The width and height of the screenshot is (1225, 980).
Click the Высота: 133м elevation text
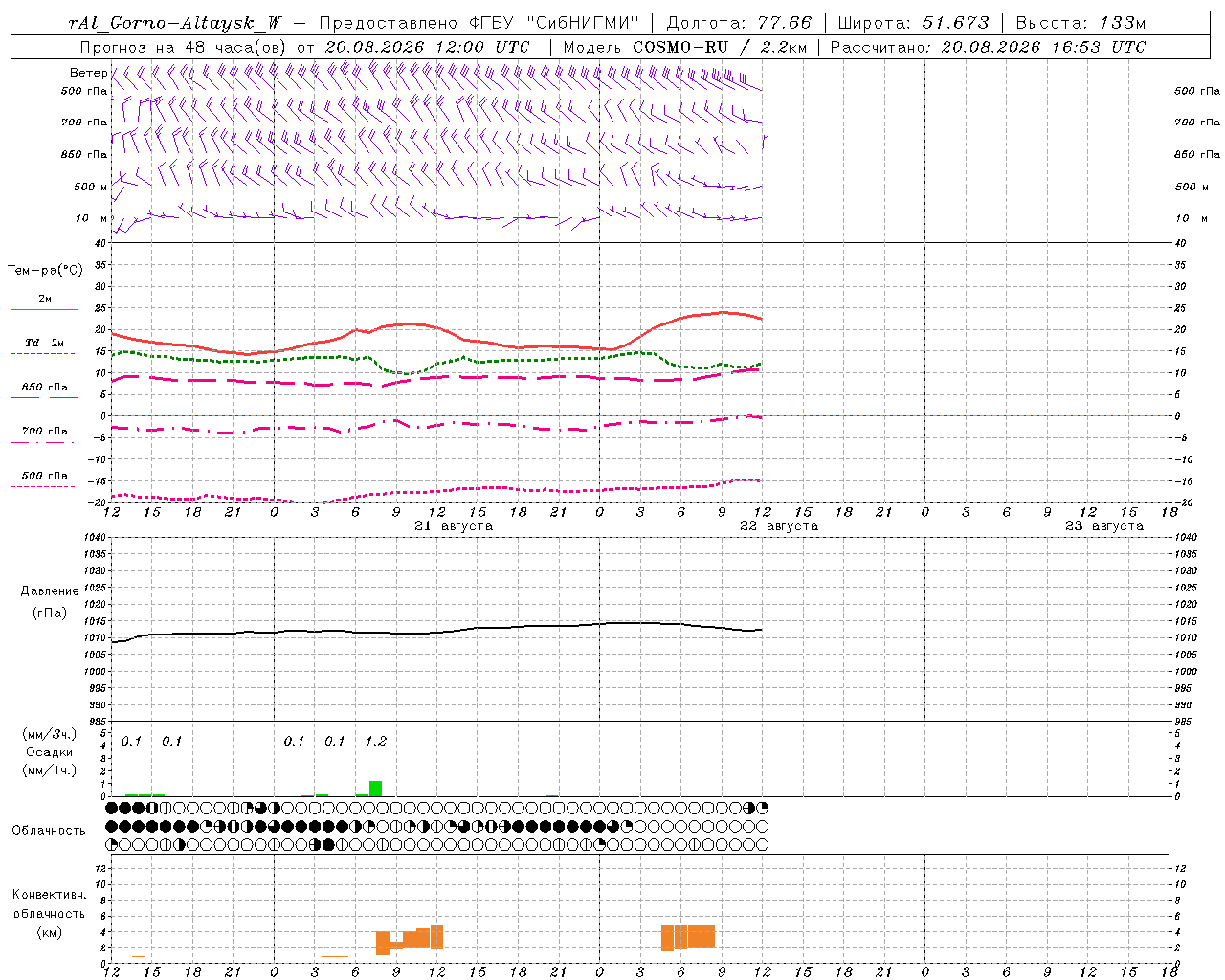coord(1080,23)
